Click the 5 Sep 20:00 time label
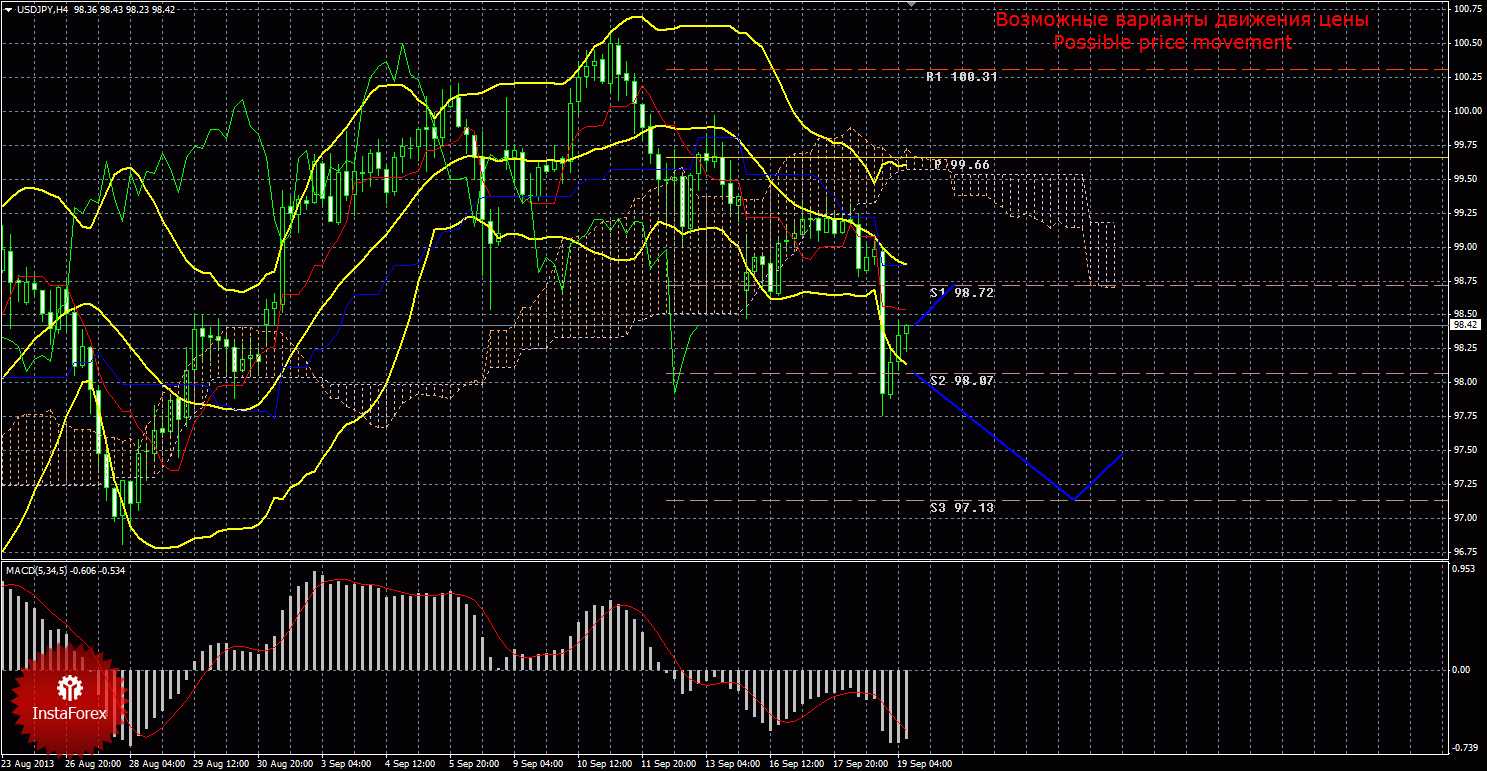1487x771 pixels. coord(476,763)
